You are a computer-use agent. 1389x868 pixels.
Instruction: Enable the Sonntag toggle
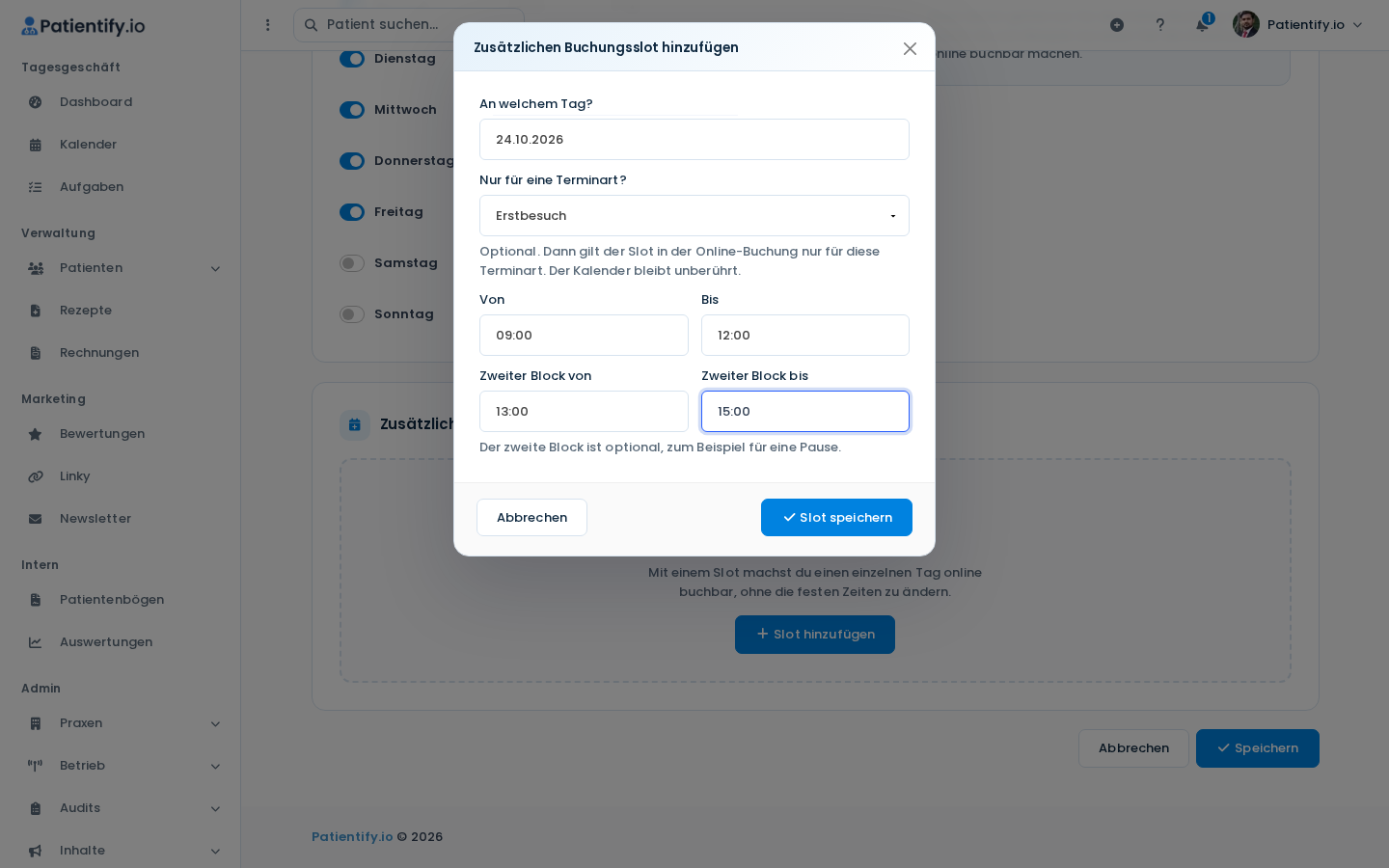click(352, 314)
